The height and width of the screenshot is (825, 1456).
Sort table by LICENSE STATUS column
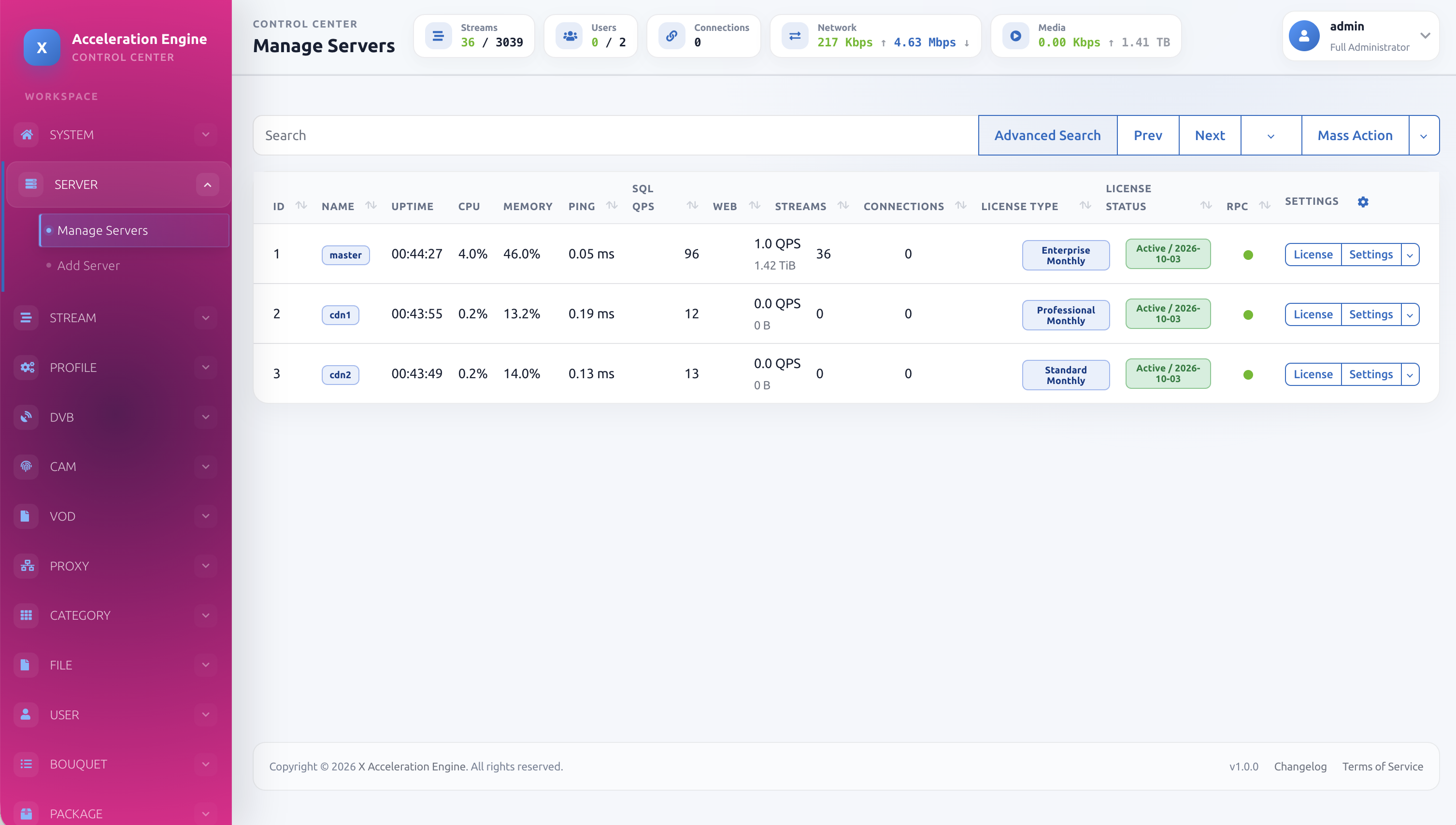pyautogui.click(x=1206, y=206)
